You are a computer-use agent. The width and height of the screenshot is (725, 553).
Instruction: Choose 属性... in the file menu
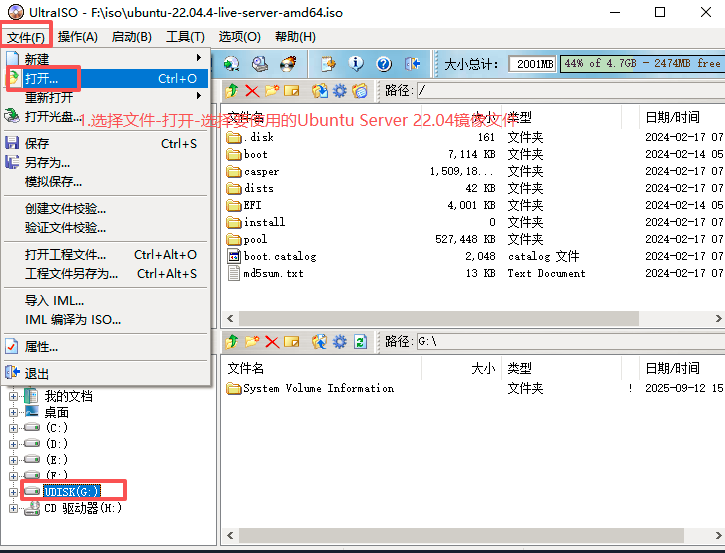point(106,346)
